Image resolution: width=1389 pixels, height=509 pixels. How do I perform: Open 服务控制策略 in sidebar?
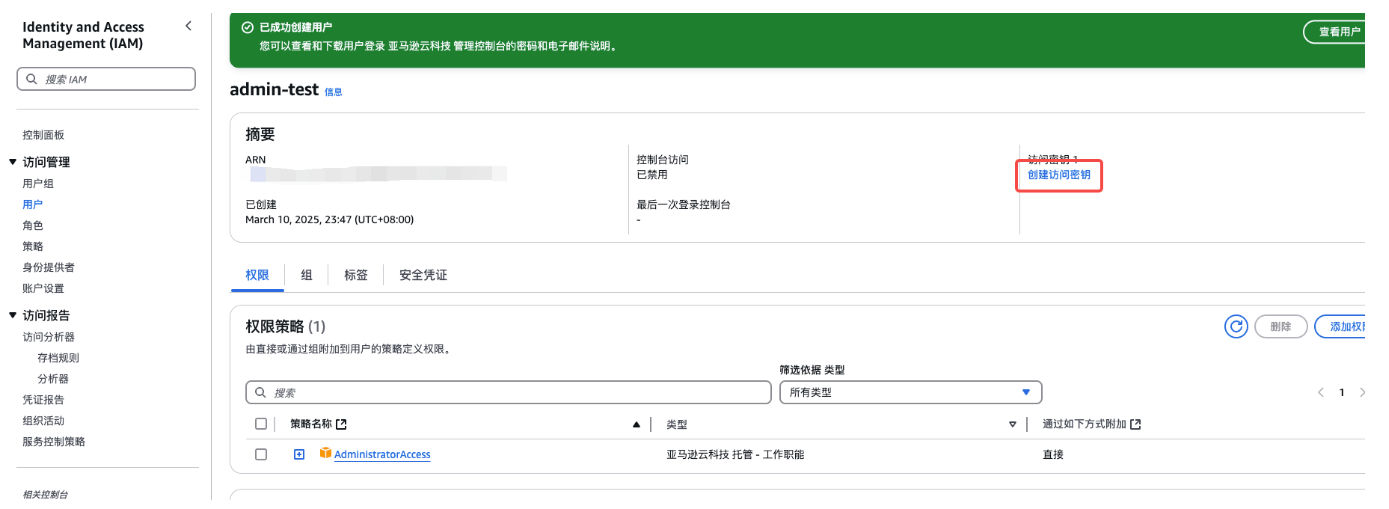point(54,442)
